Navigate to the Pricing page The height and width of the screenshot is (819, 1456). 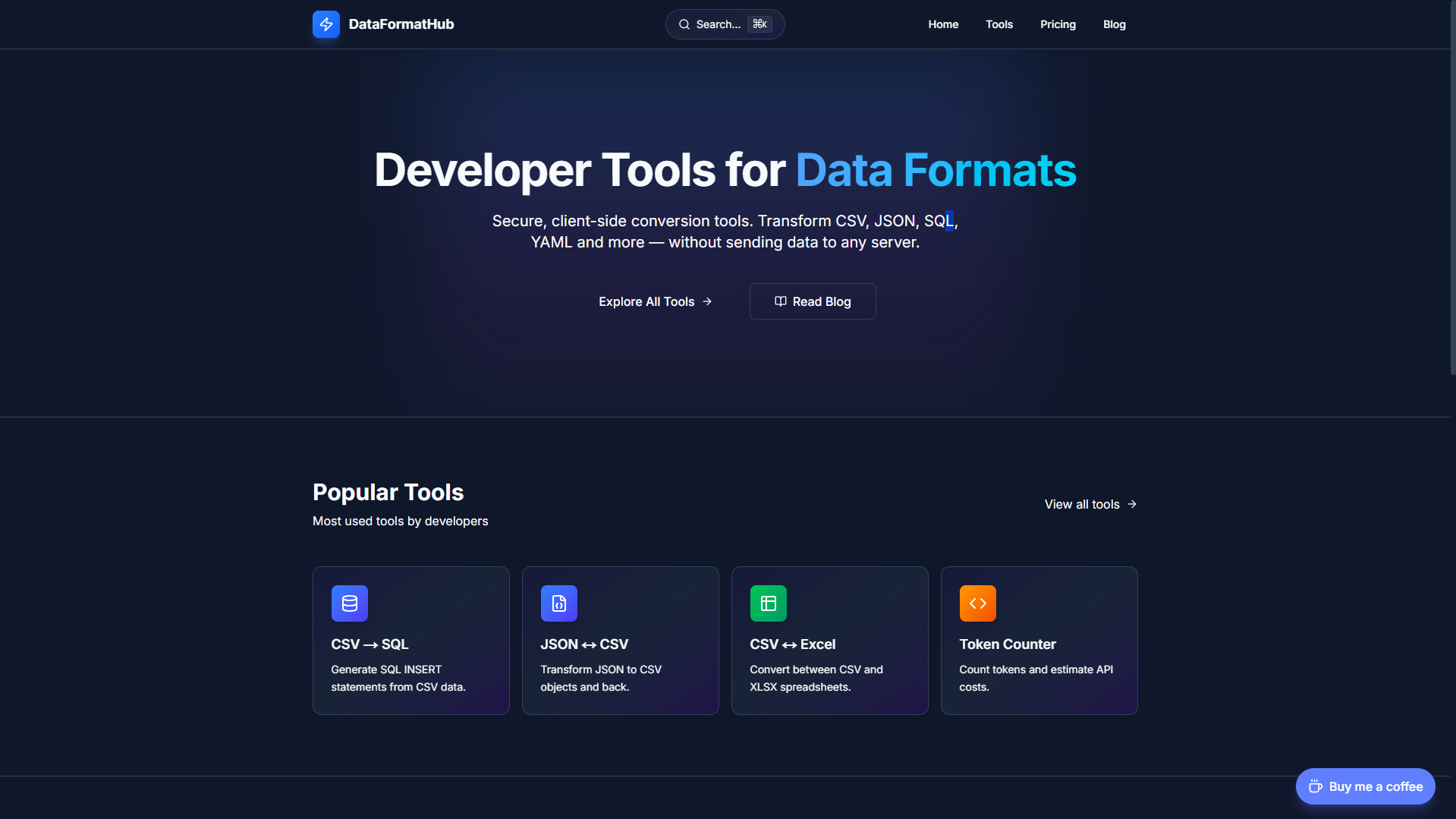click(x=1058, y=24)
